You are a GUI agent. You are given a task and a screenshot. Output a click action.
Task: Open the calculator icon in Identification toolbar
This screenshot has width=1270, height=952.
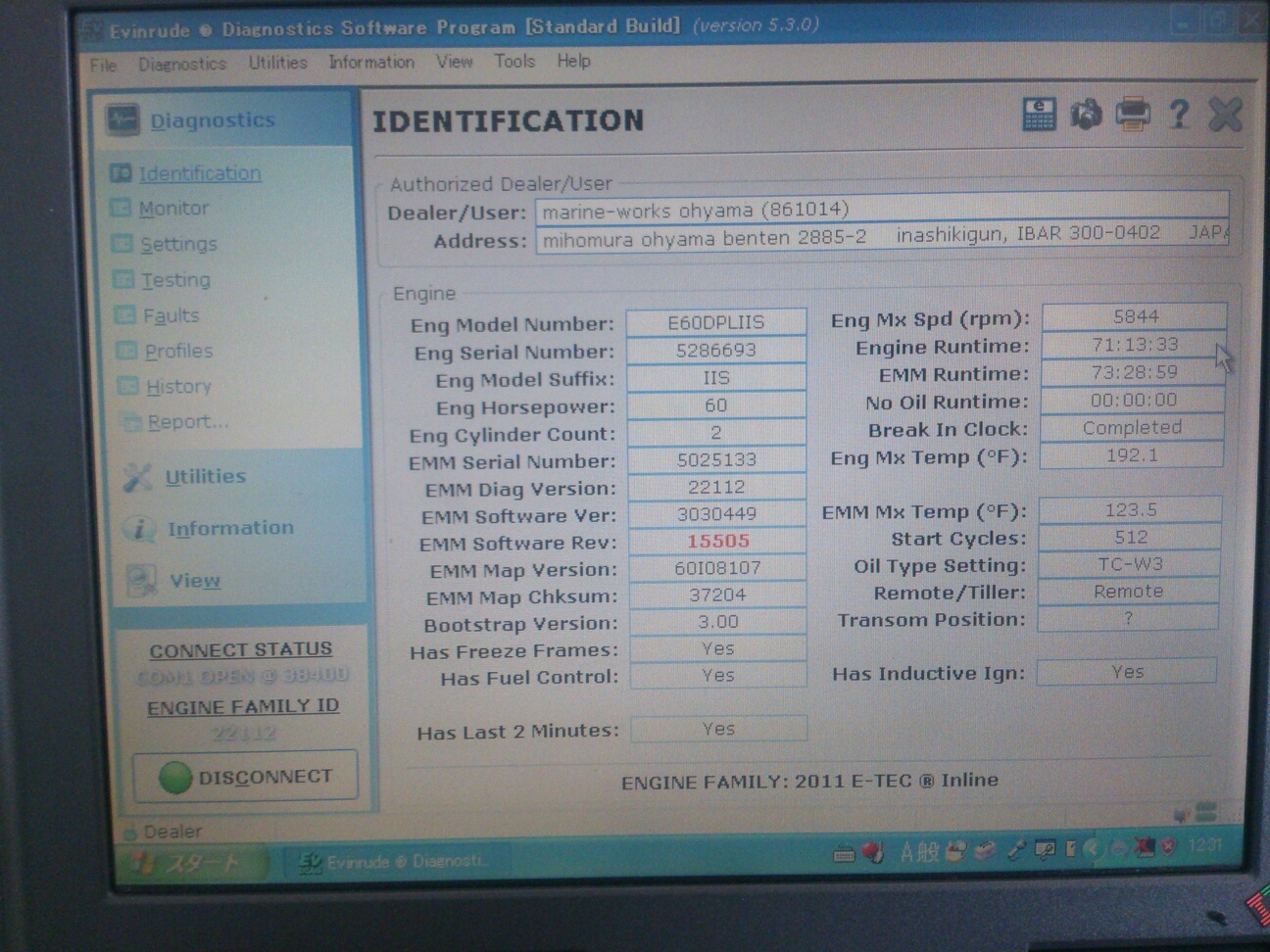pos(1039,115)
